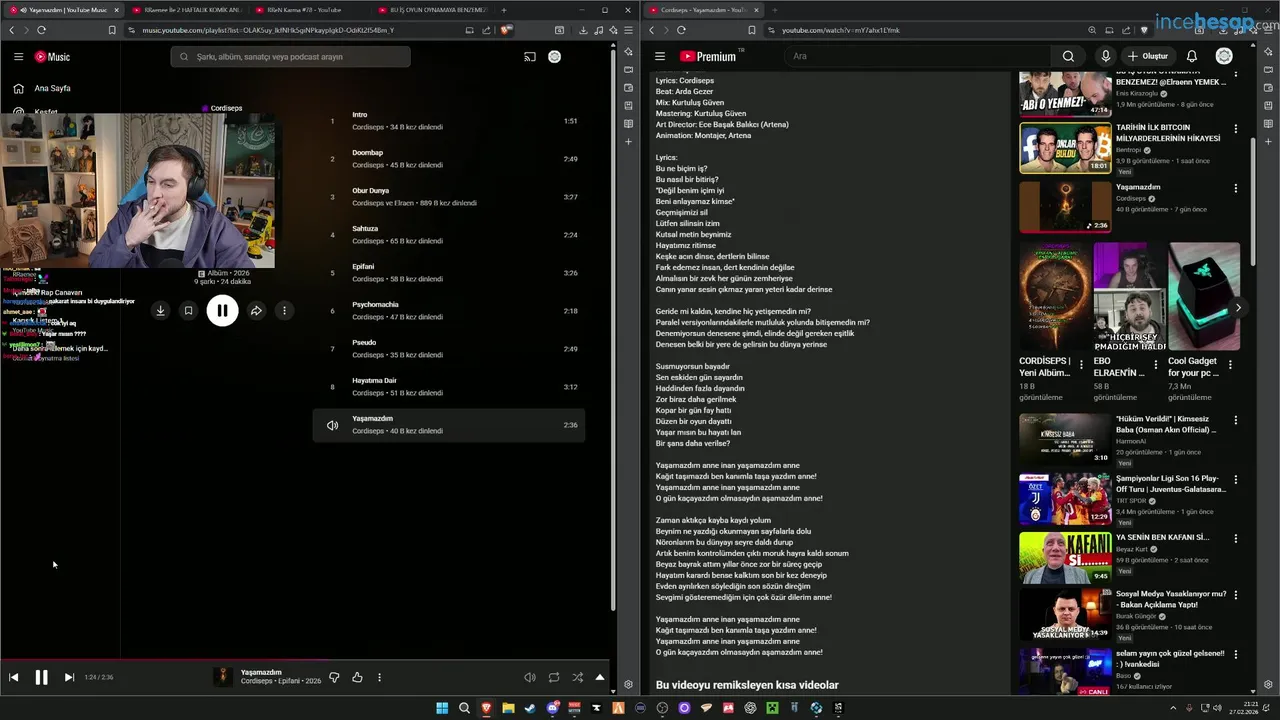Like the song Yaşamazdım
Screen dimensions: 1280x720
tap(357, 677)
